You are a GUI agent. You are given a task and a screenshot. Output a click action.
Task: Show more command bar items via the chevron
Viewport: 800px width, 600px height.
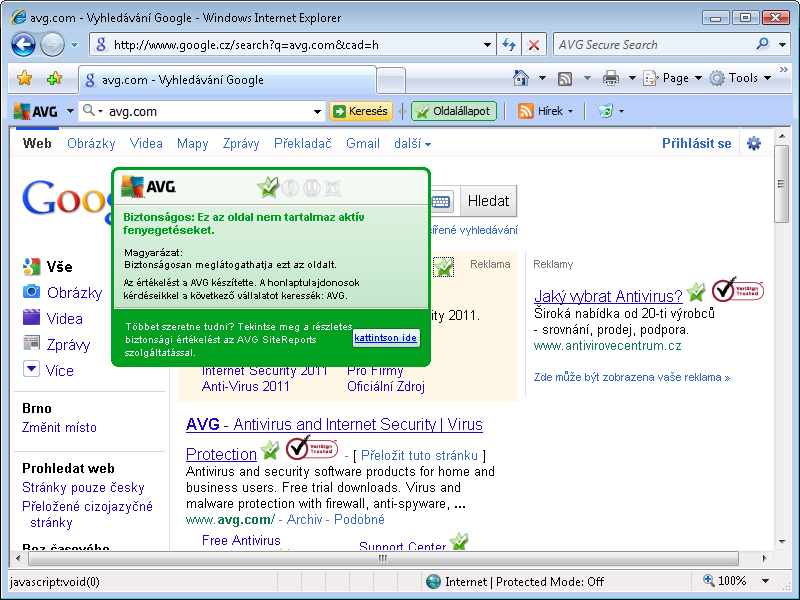[784, 69]
